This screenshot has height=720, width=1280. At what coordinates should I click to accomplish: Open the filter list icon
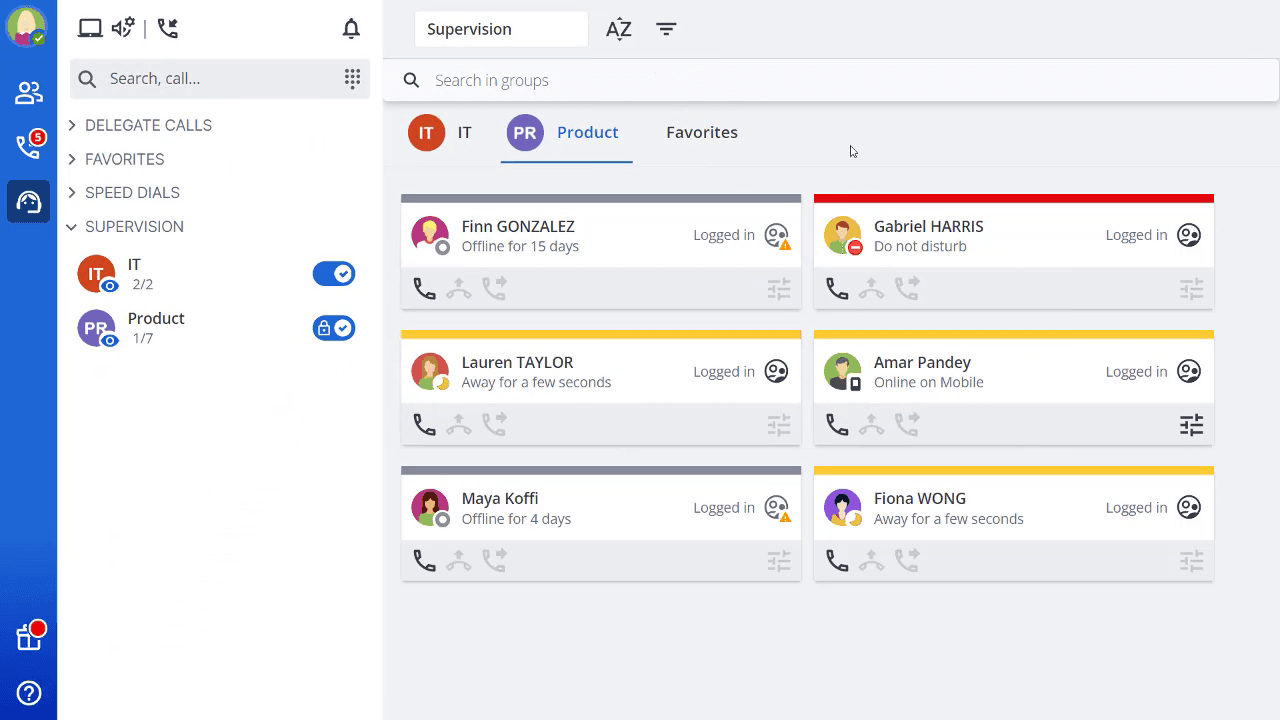tap(667, 29)
